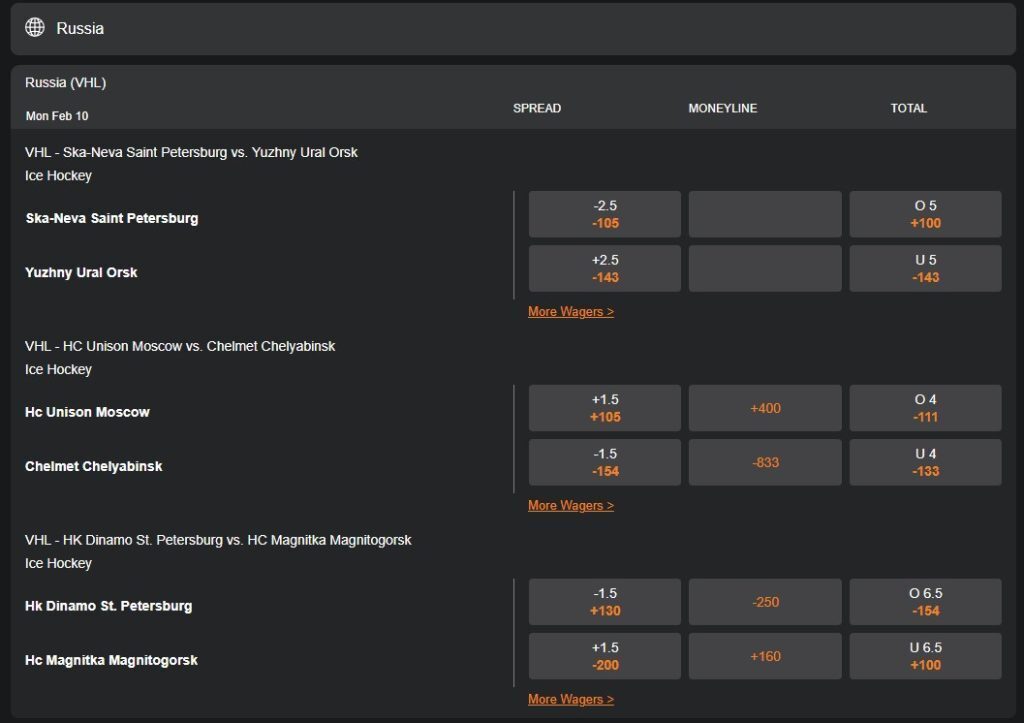Take Hk Dinamo St. Petersburg -1.5 at +130
This screenshot has height=723, width=1024.
pyautogui.click(x=605, y=602)
